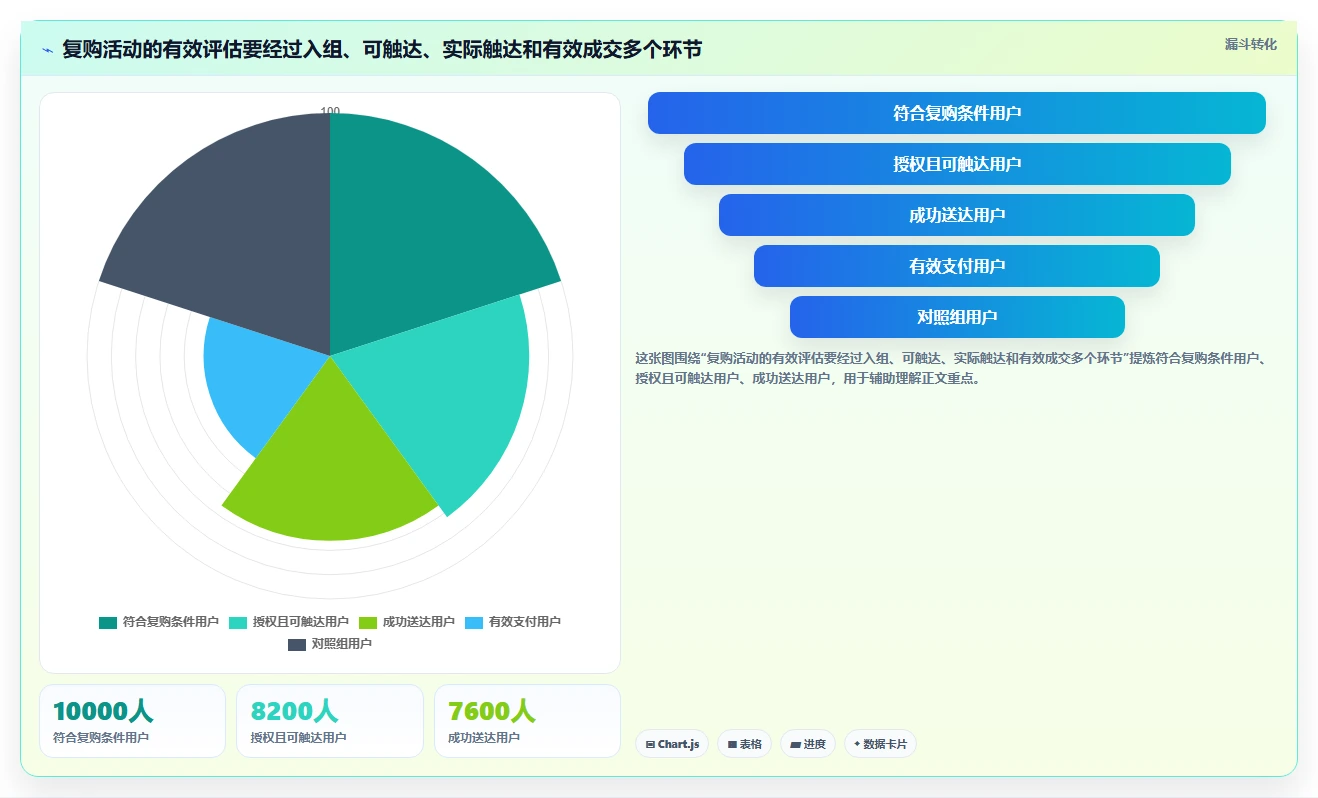Click the headline text about 复购活动

[382, 49]
